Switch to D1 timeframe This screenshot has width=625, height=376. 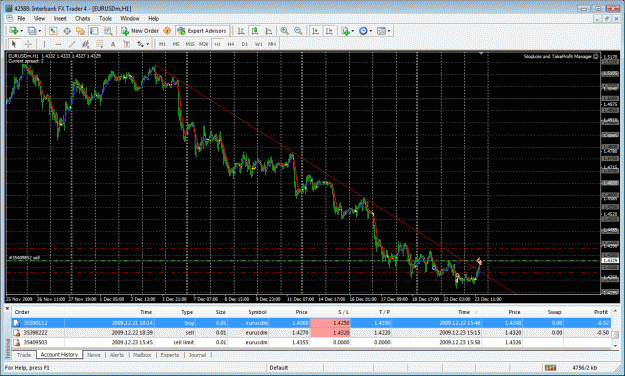[245, 44]
